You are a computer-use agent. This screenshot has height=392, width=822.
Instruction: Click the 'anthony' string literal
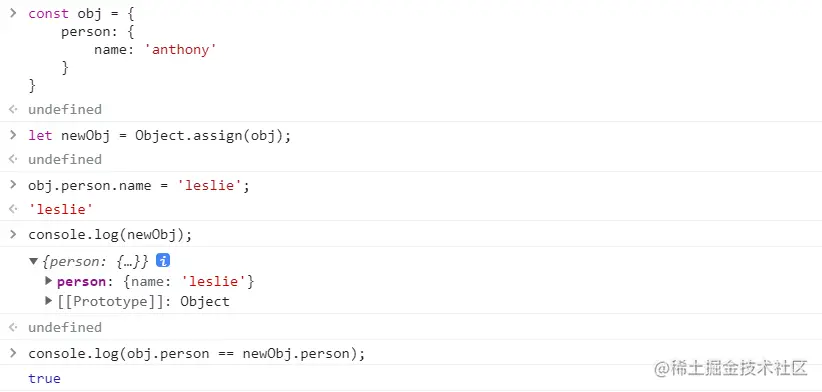[x=180, y=50]
